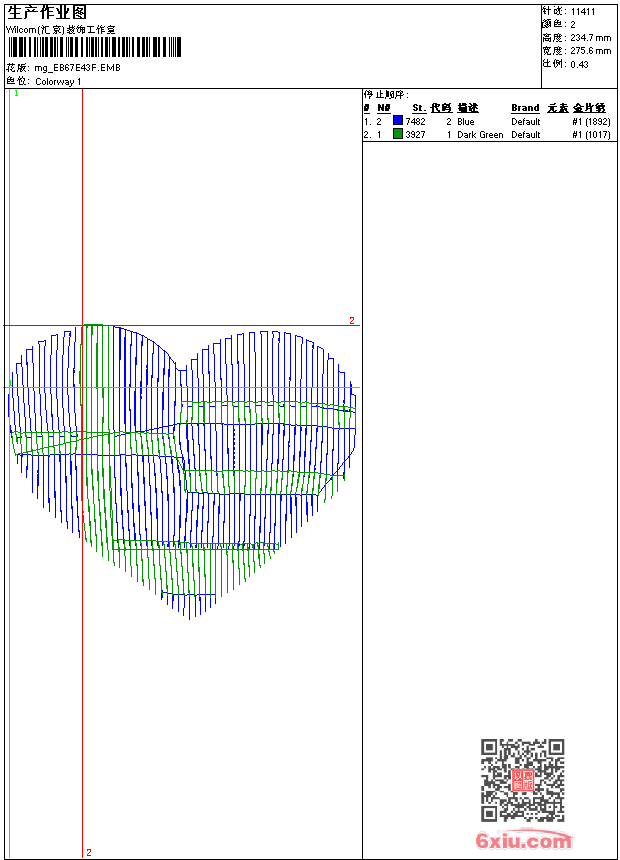Select the Blue thread row in the stop sequence
620x860 pixels.
(x=480, y=121)
